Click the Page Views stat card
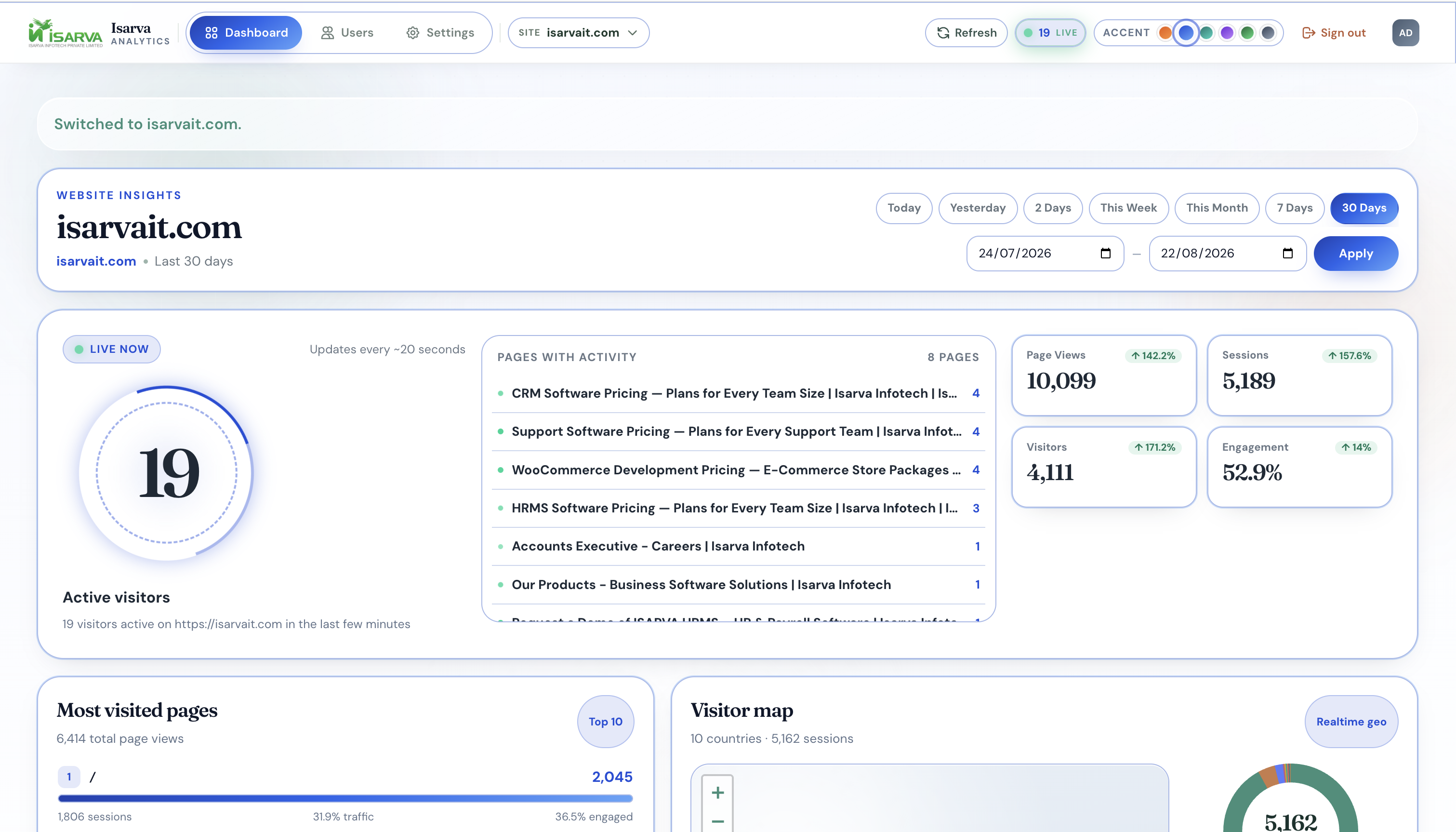Viewport: 1456px width, 832px height. (x=1104, y=376)
